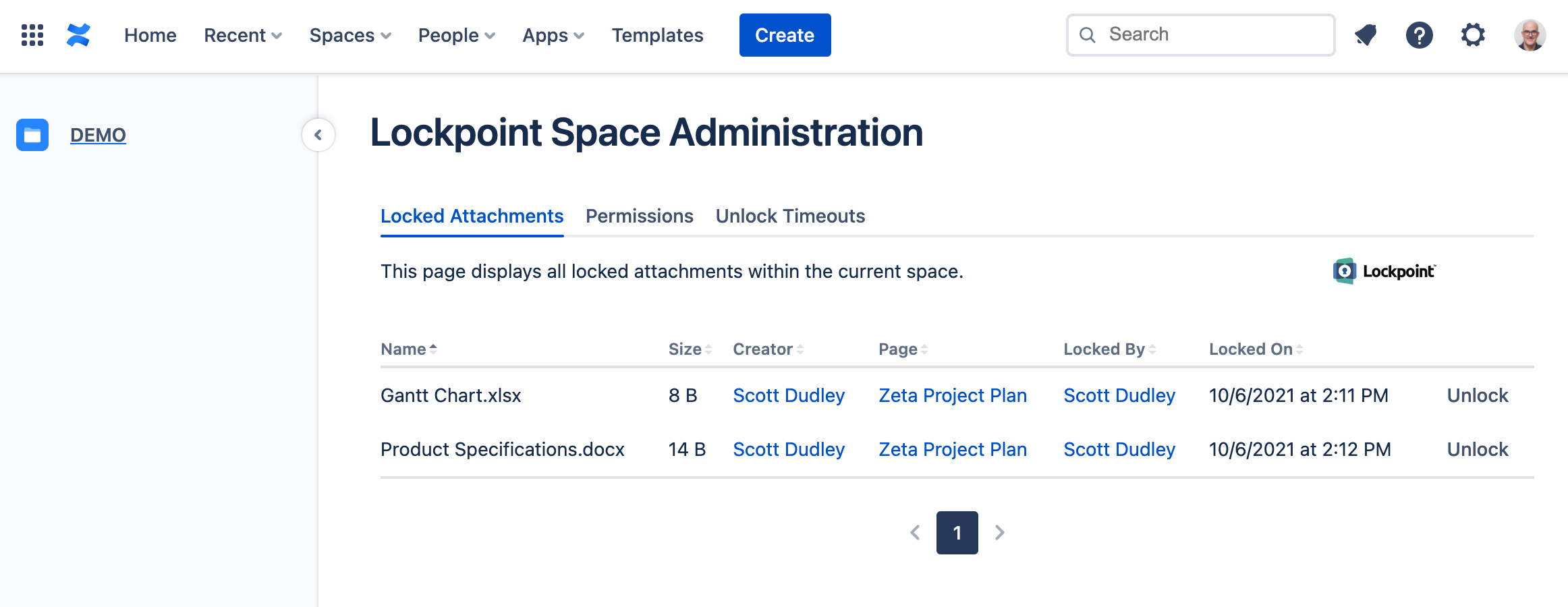Open the user profile avatar
1568x607 pixels.
click(1530, 35)
